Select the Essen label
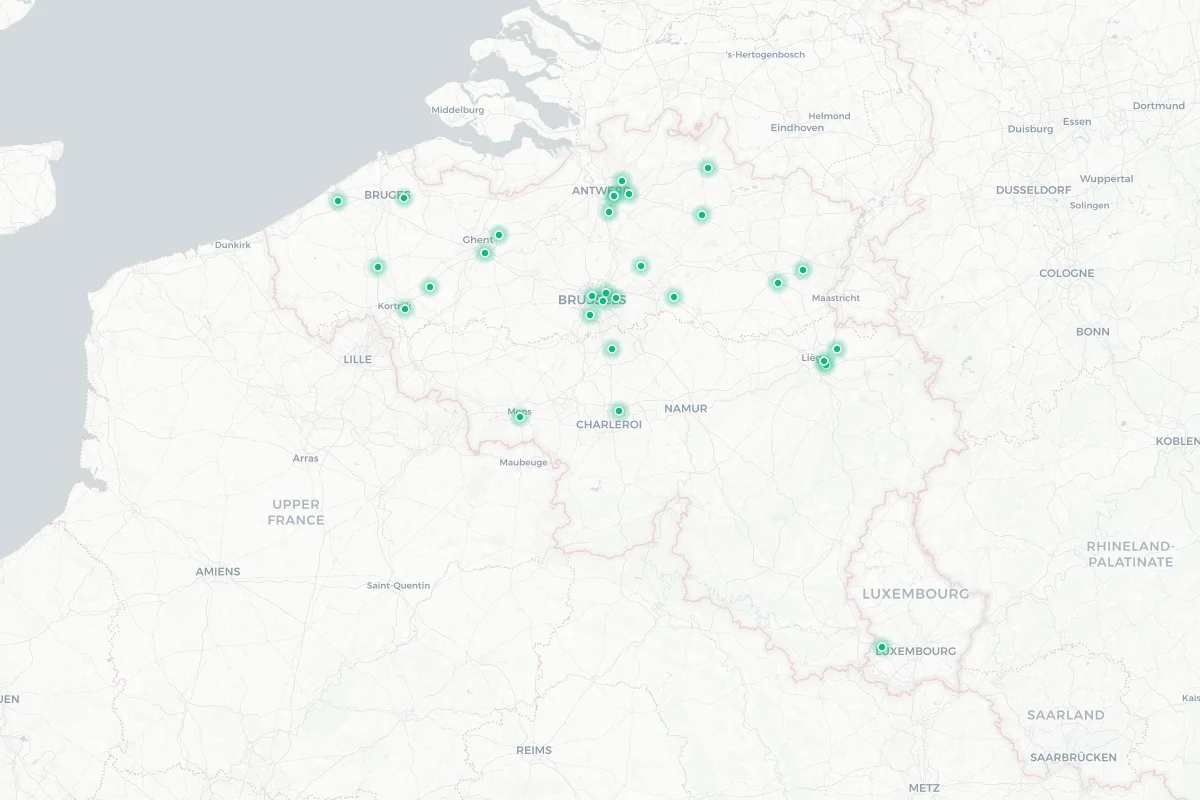1200x800 pixels. [1077, 121]
